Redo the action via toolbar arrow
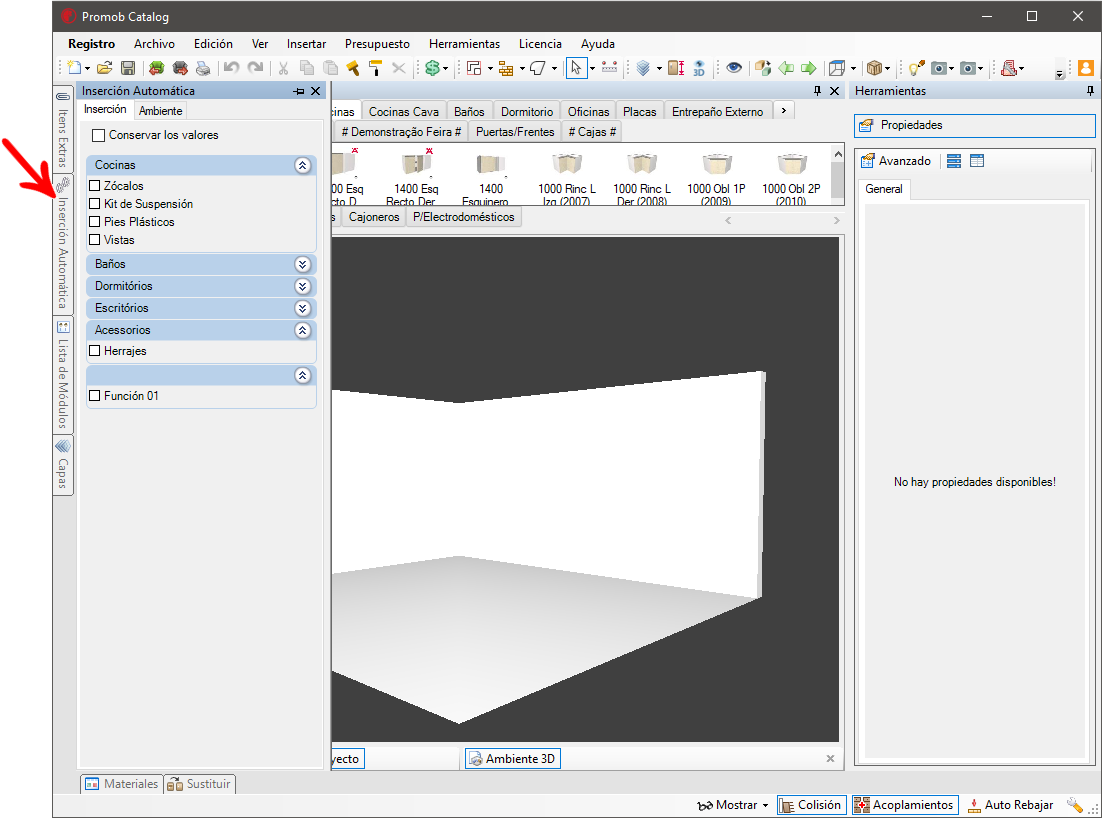1104x822 pixels. pos(256,68)
